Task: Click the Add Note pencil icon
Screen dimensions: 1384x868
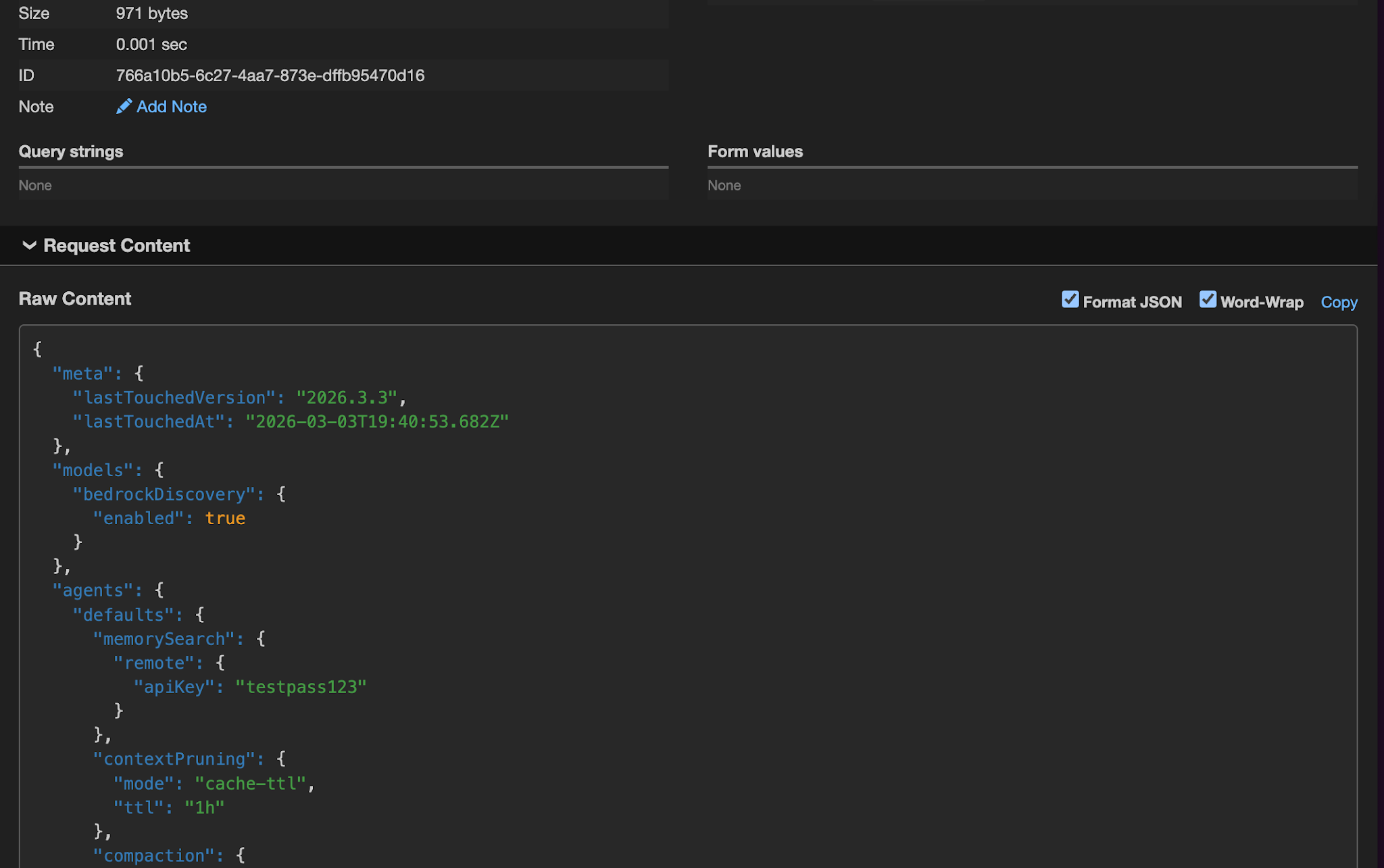Action: tap(124, 107)
